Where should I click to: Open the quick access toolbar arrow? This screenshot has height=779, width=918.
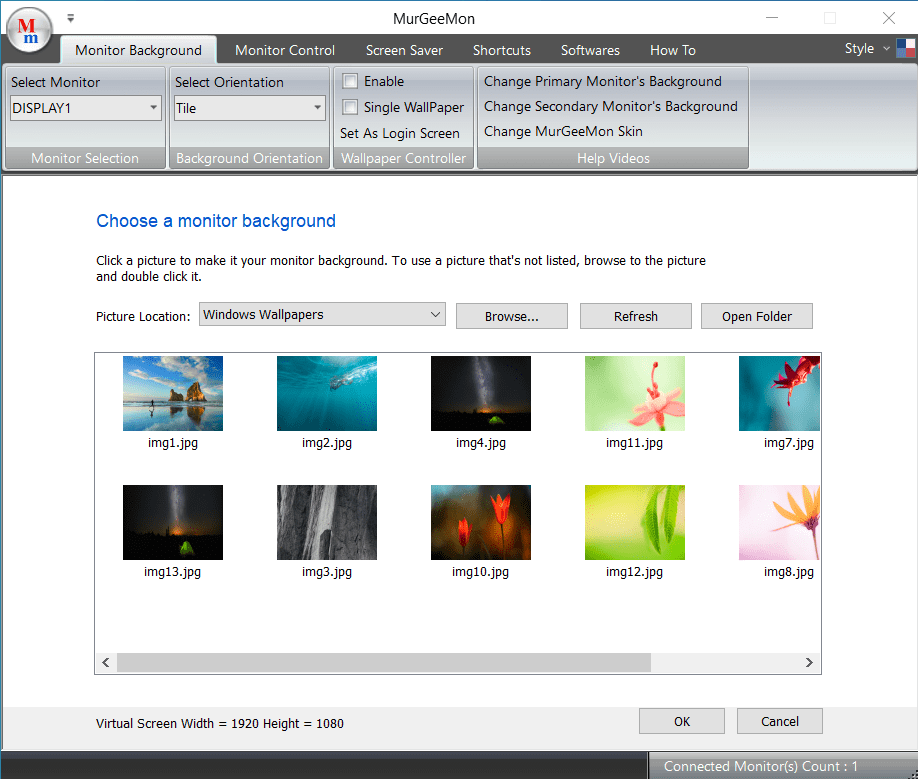tap(70, 18)
